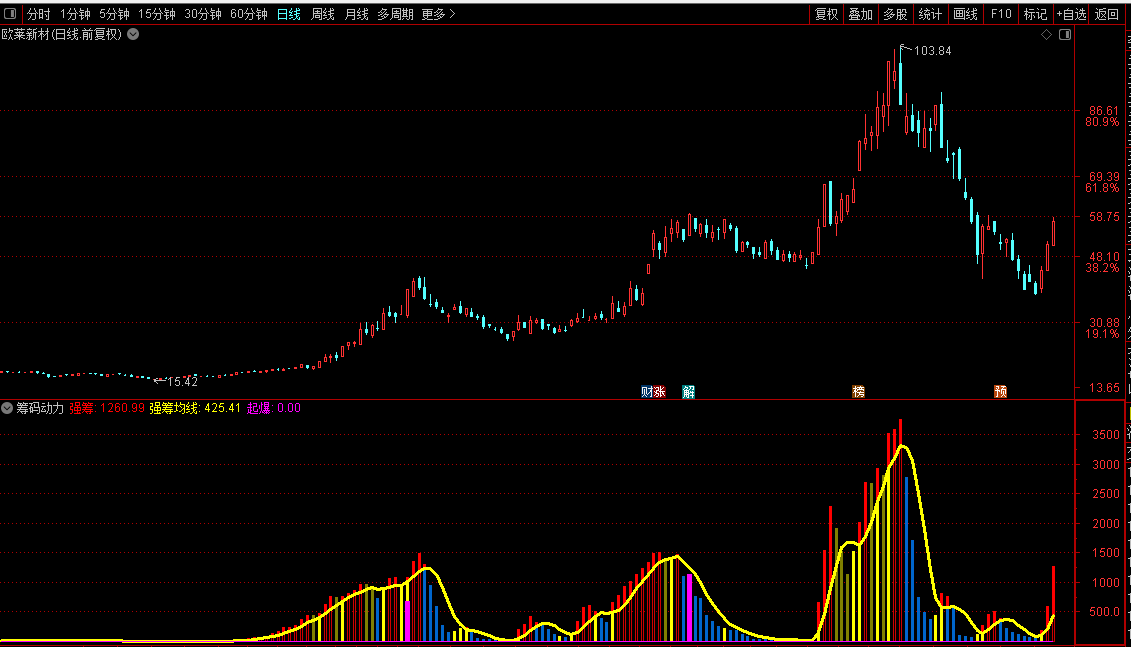
Task: Add stock with +自选 button
Action: (x=1071, y=14)
